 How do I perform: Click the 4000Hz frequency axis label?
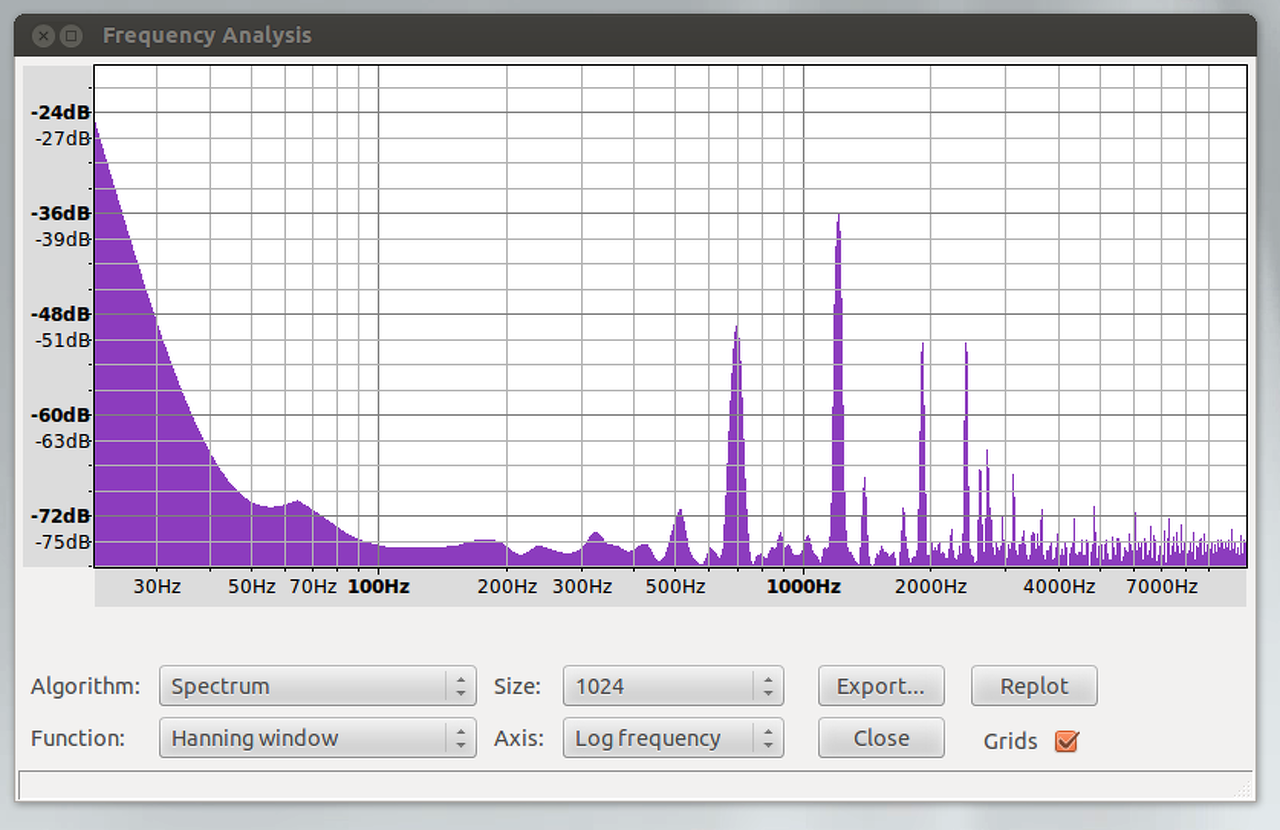pos(1059,586)
